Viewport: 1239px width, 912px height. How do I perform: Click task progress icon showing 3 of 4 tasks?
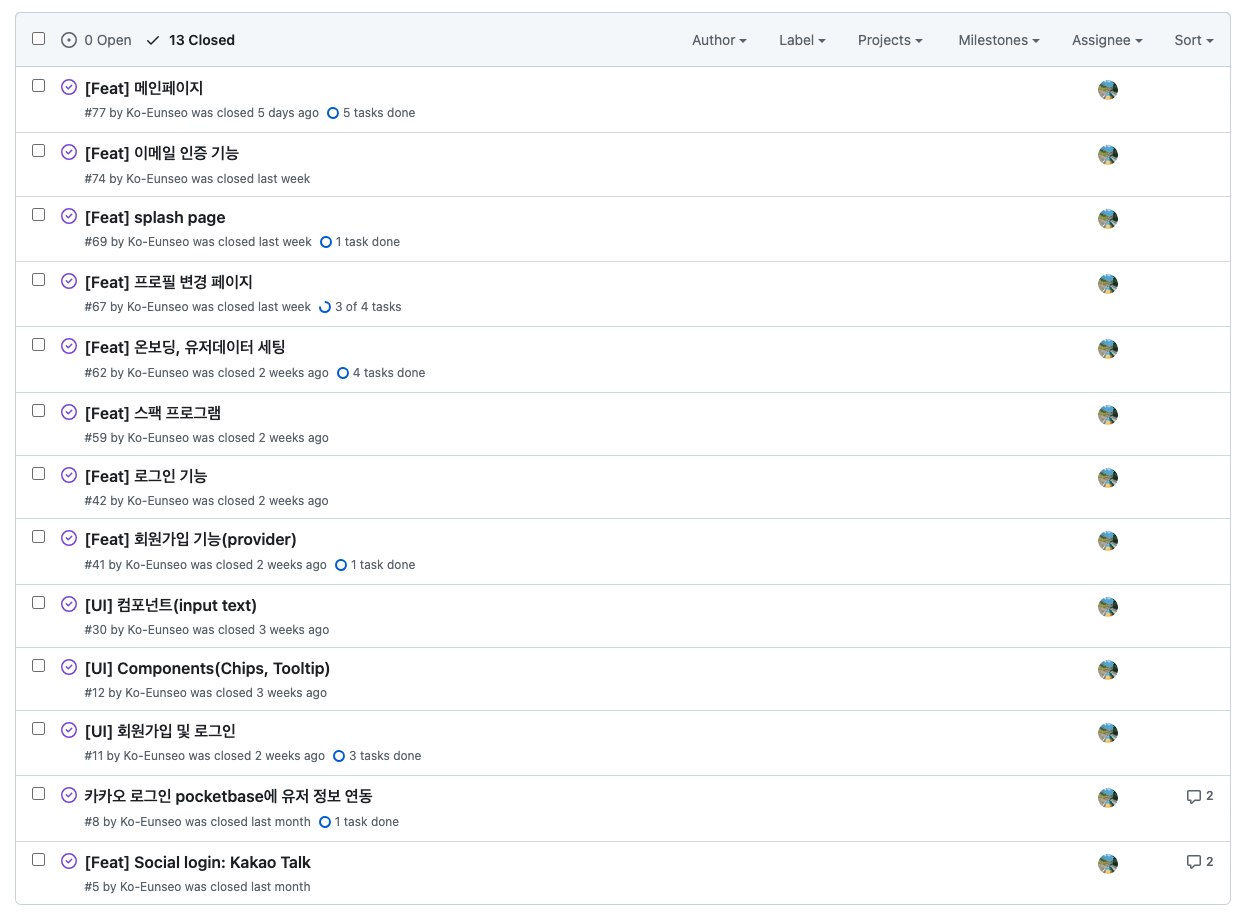coord(325,307)
